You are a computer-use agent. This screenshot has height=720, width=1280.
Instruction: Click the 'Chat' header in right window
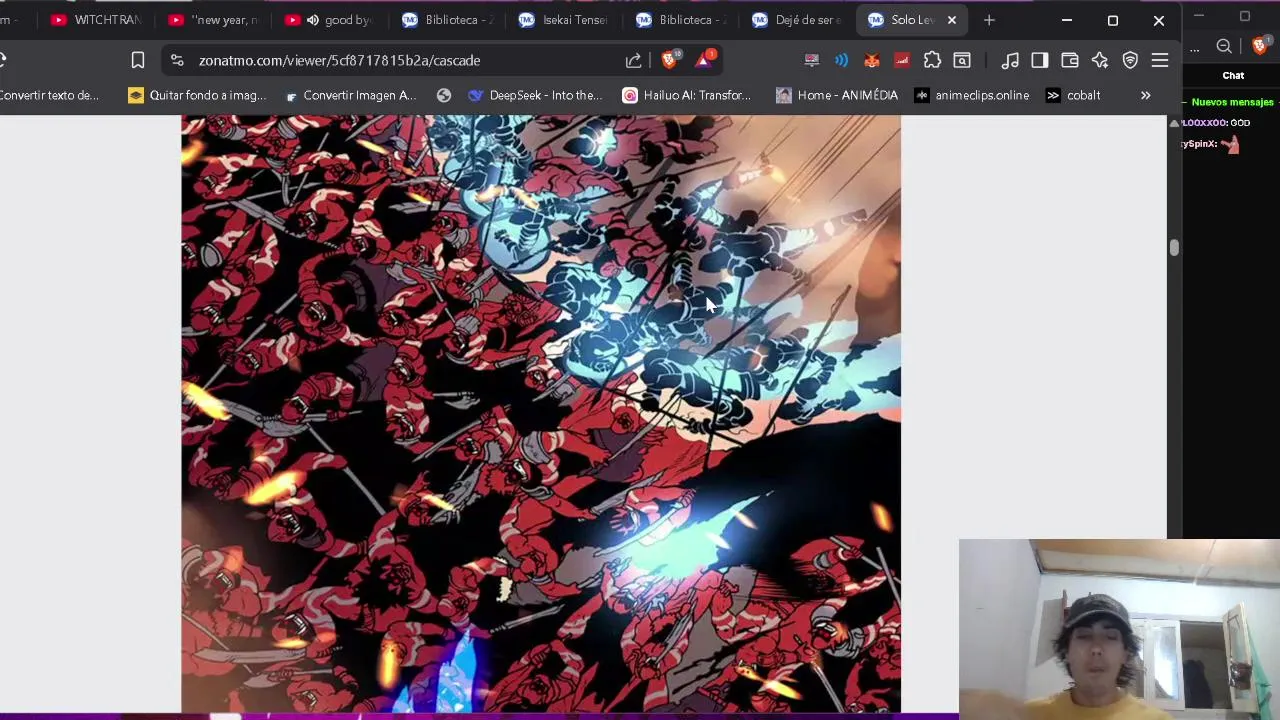pyautogui.click(x=1233, y=76)
